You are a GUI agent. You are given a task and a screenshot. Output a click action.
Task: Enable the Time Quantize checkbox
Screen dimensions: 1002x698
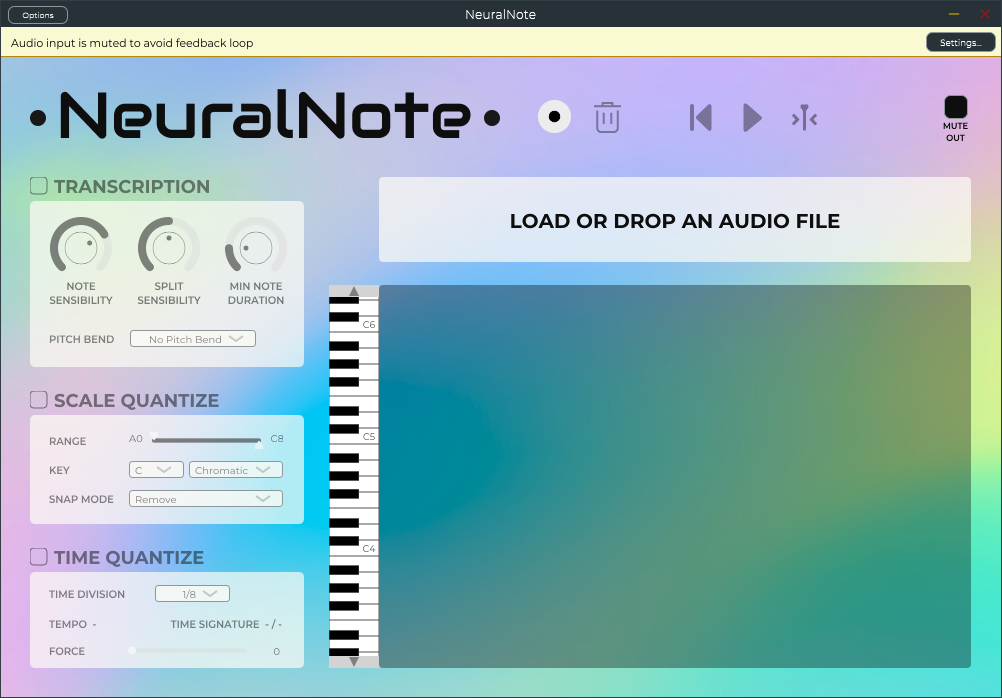[x=39, y=557]
